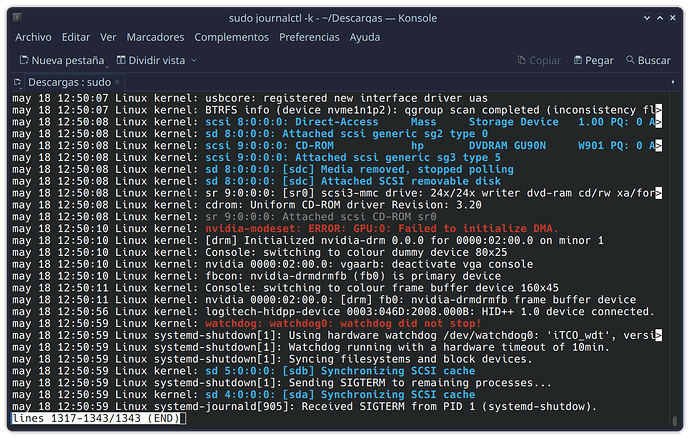Open the Editar menu
Screen dimensions: 690x438
pyautogui.click(x=76, y=37)
